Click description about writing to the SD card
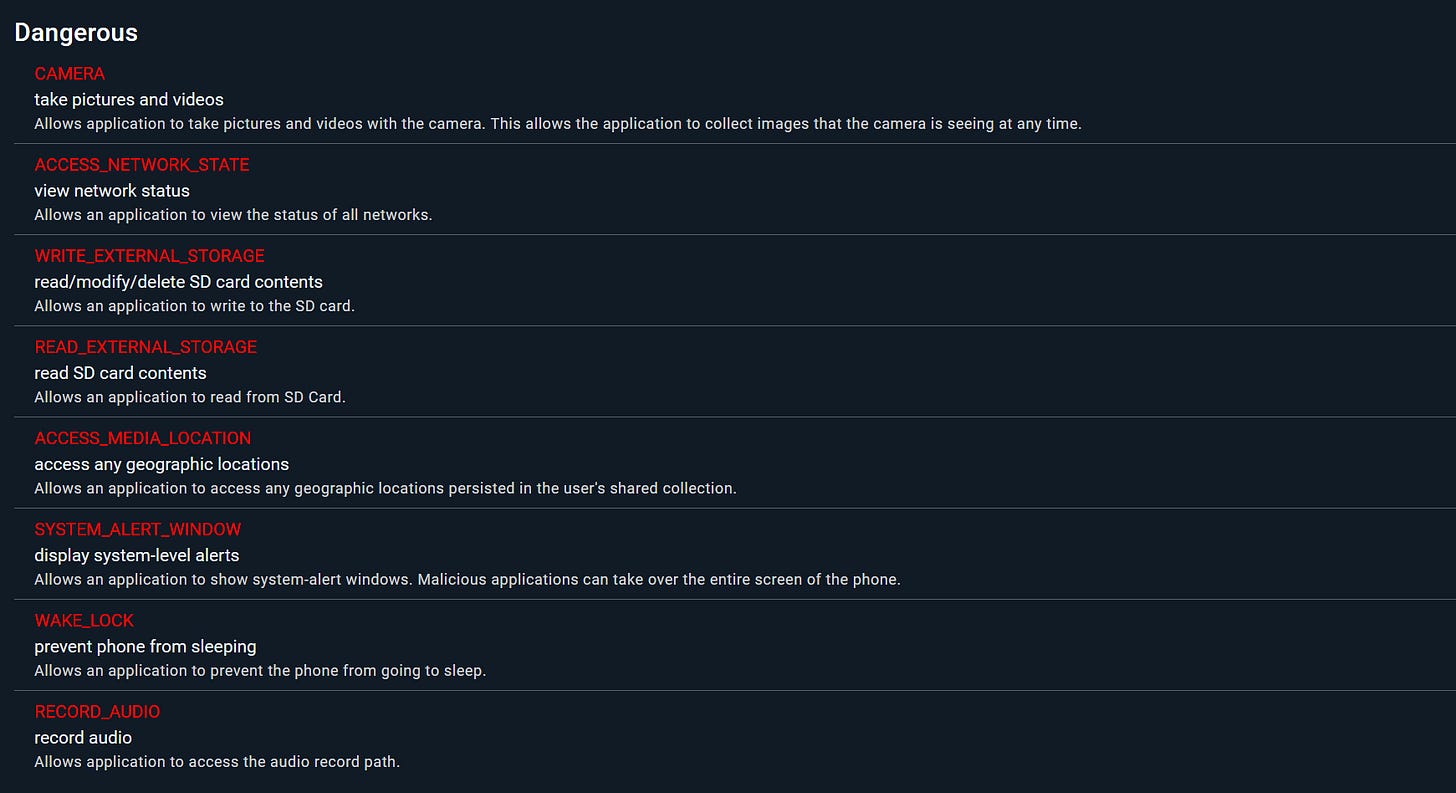This screenshot has height=793, width=1456. click(194, 305)
